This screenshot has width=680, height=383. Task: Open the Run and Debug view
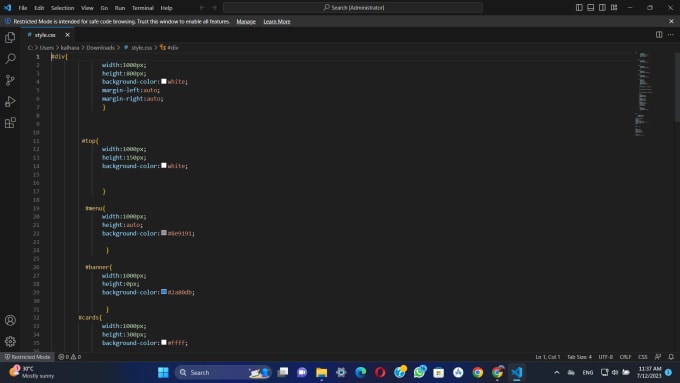[x=10, y=101]
